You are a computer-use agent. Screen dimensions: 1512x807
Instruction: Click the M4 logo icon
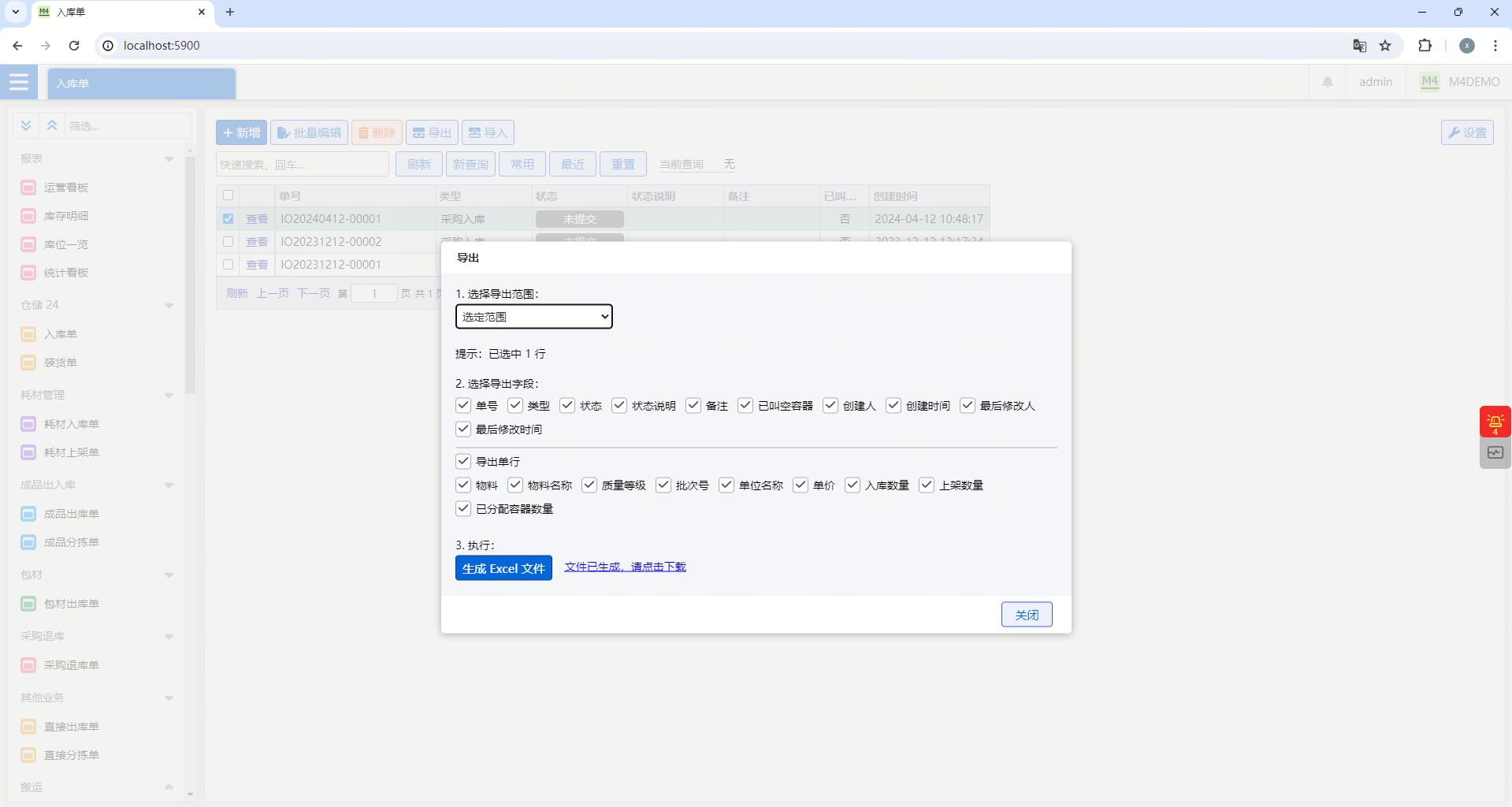click(x=1429, y=82)
